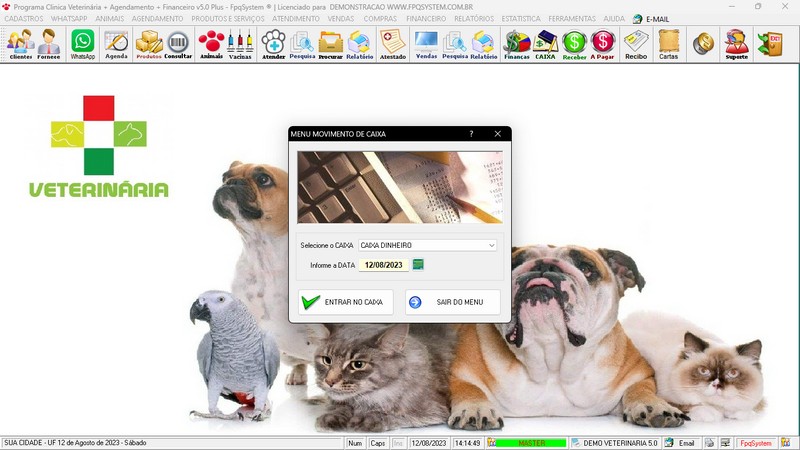Screen dimensions: 800x450
Task: Open the Animais paw icon
Action: 211,44
